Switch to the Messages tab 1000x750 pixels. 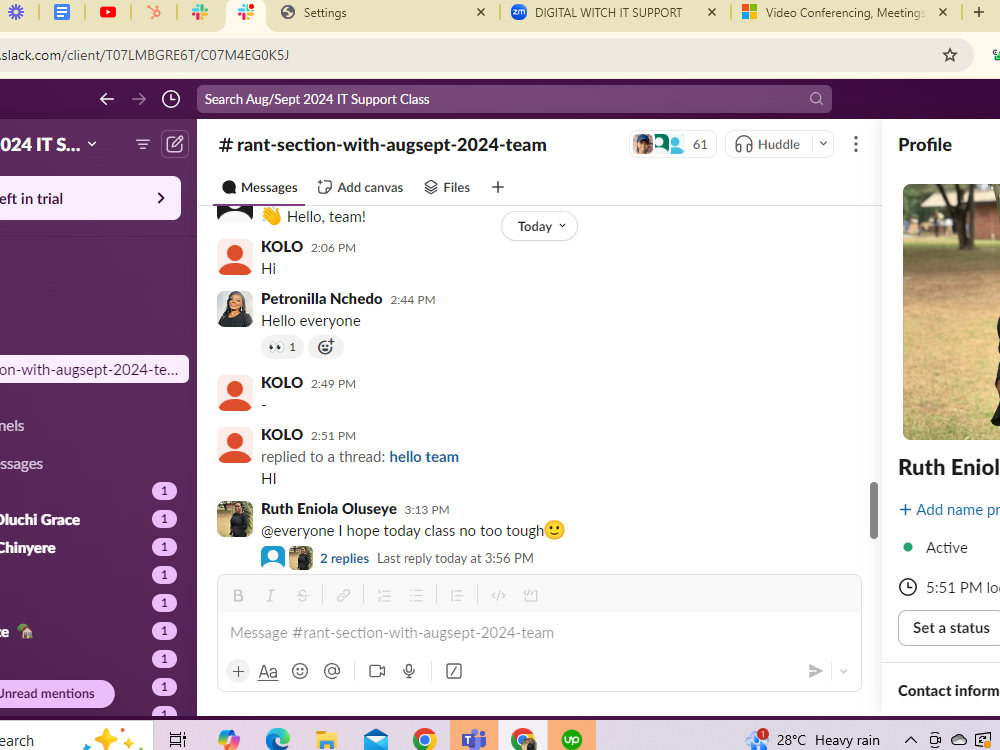pyautogui.click(x=259, y=188)
